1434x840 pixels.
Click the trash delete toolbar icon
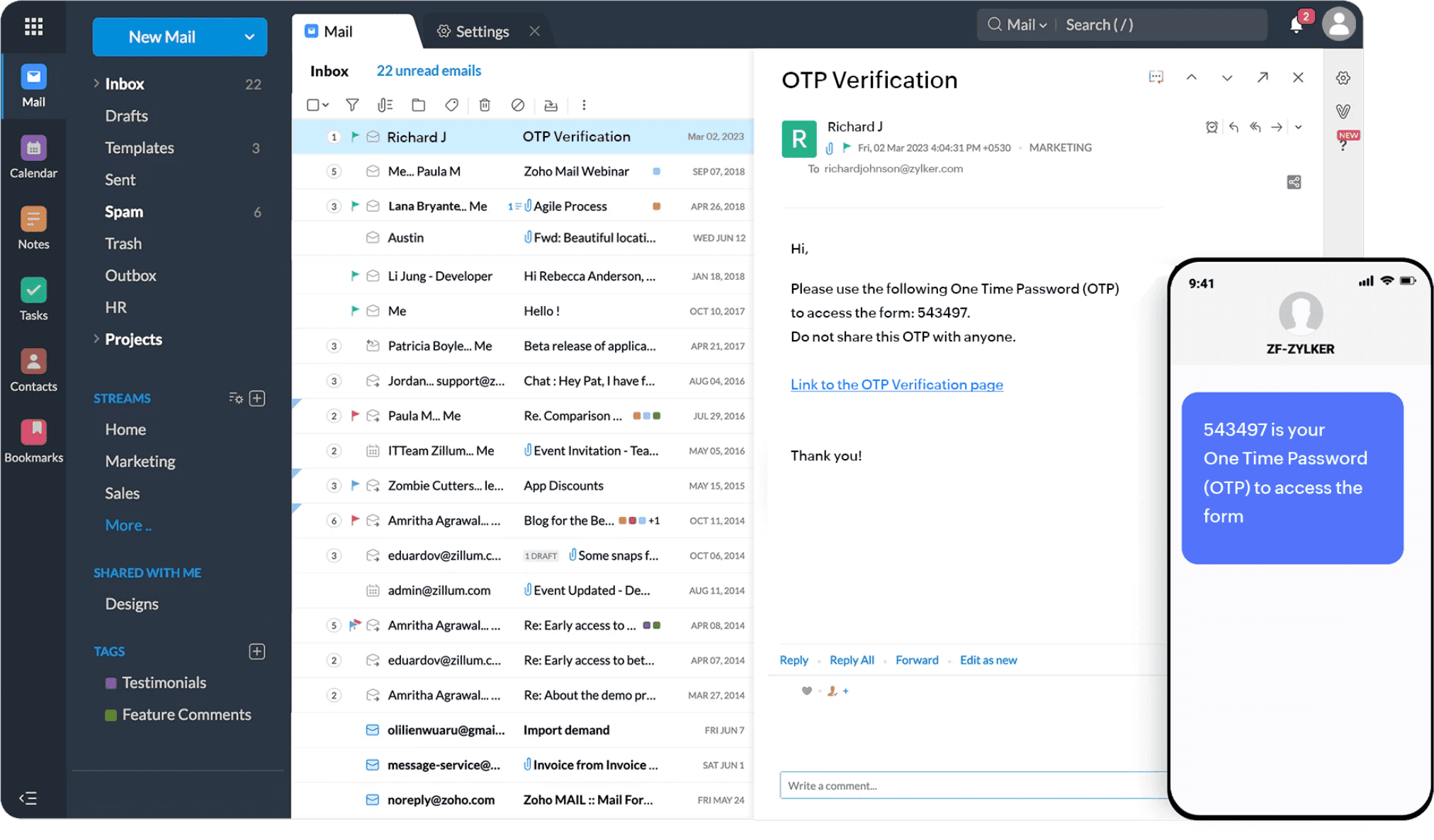[x=485, y=105]
